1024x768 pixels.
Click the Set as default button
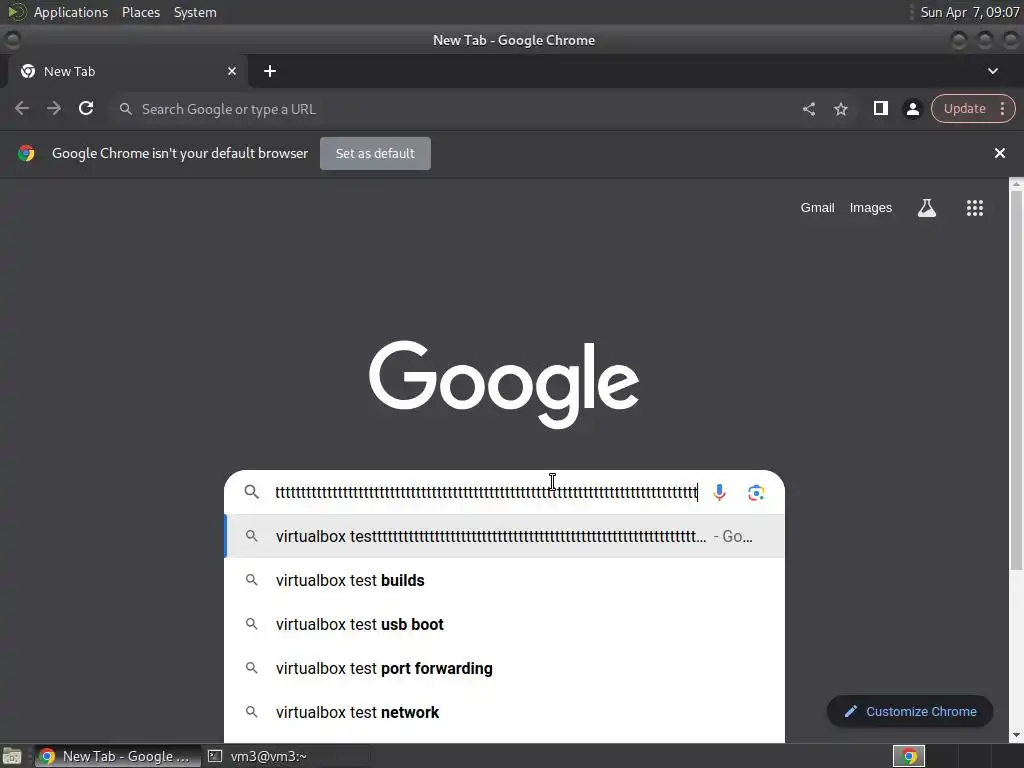point(376,153)
